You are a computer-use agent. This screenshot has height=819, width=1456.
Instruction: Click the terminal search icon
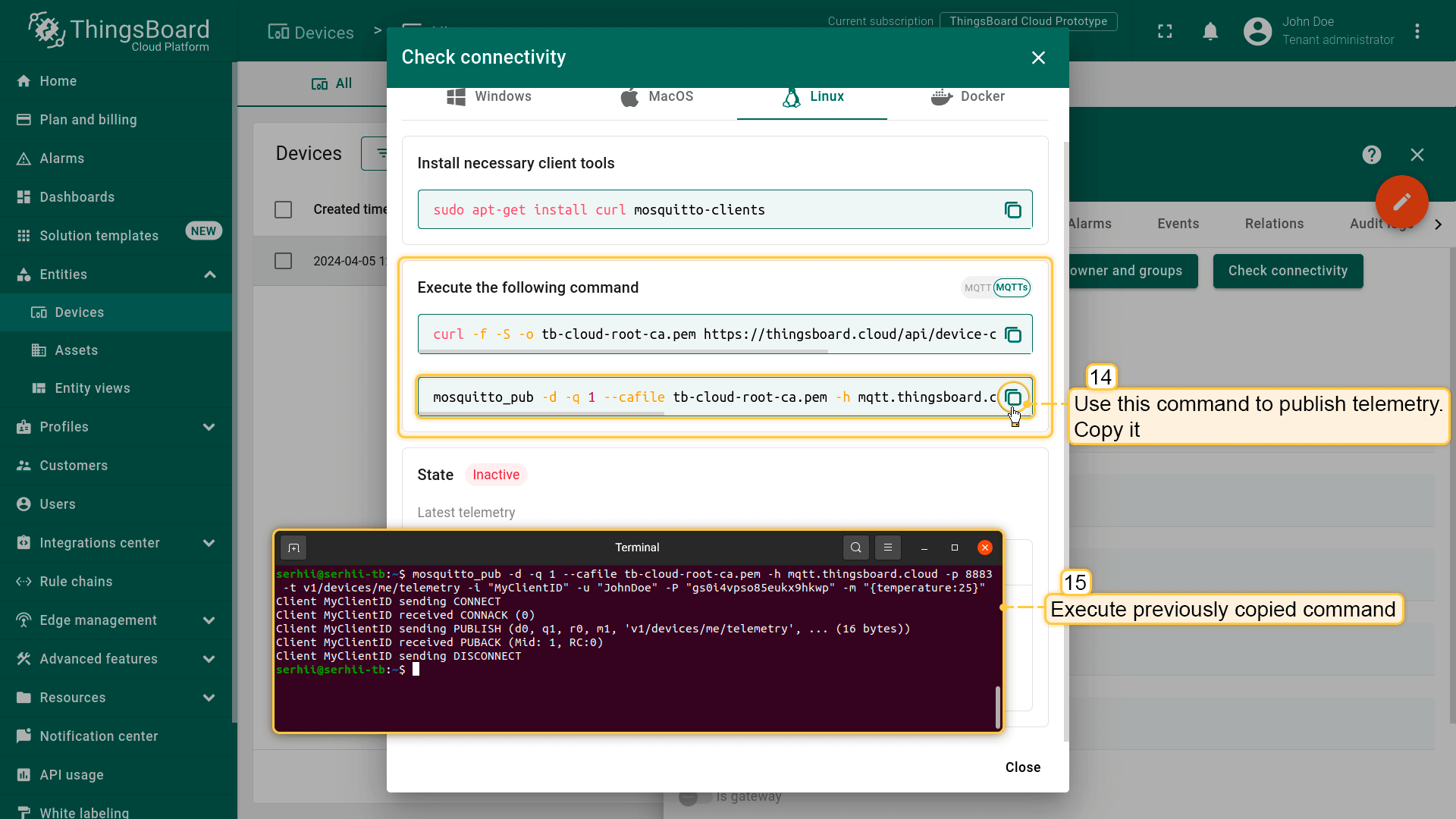(855, 548)
